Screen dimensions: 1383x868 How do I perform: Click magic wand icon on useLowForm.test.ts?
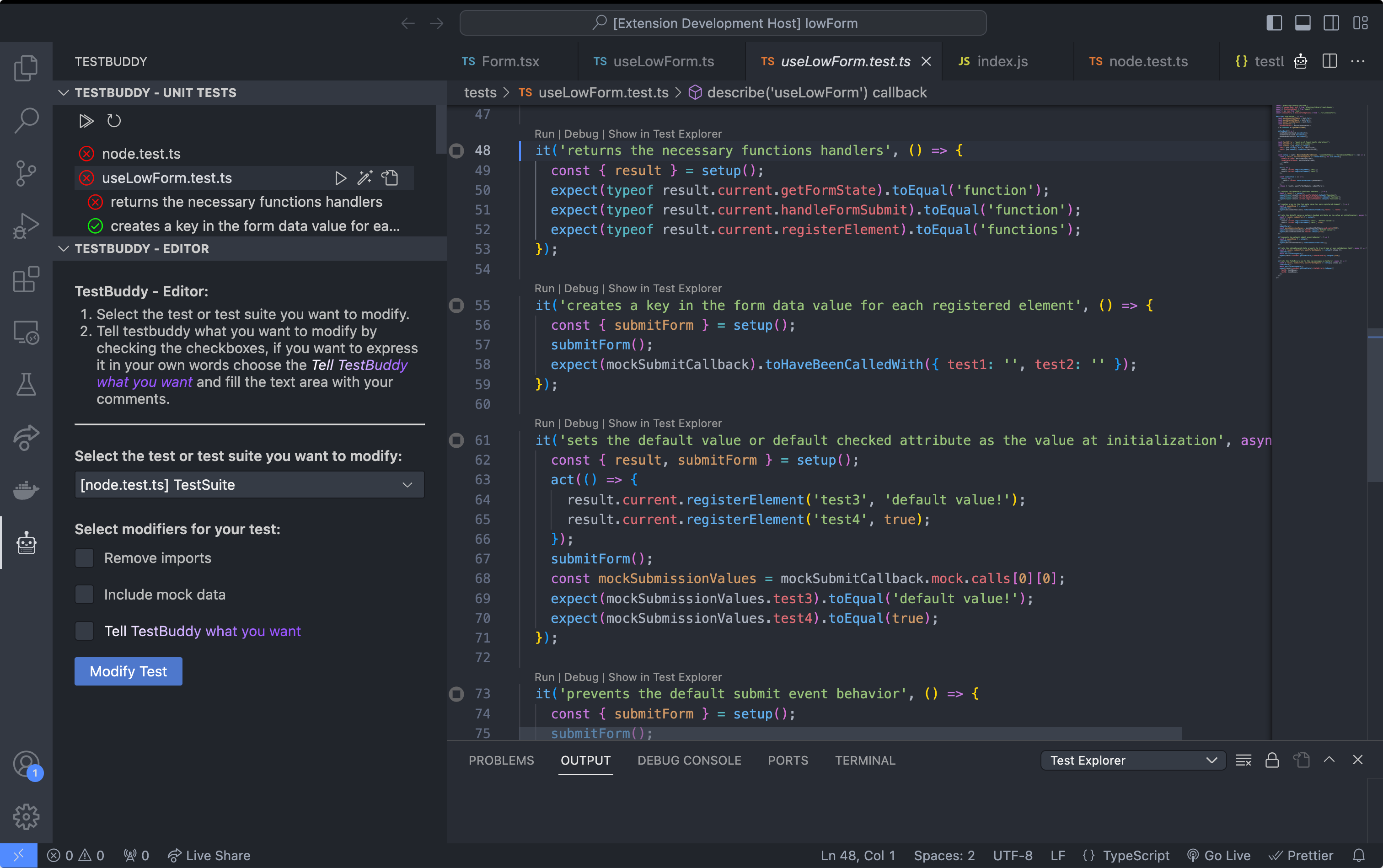[365, 178]
